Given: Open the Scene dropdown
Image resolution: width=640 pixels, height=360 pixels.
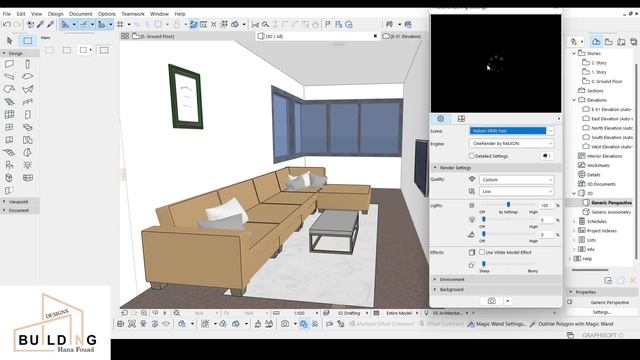Looking at the screenshot, I should point(511,131).
